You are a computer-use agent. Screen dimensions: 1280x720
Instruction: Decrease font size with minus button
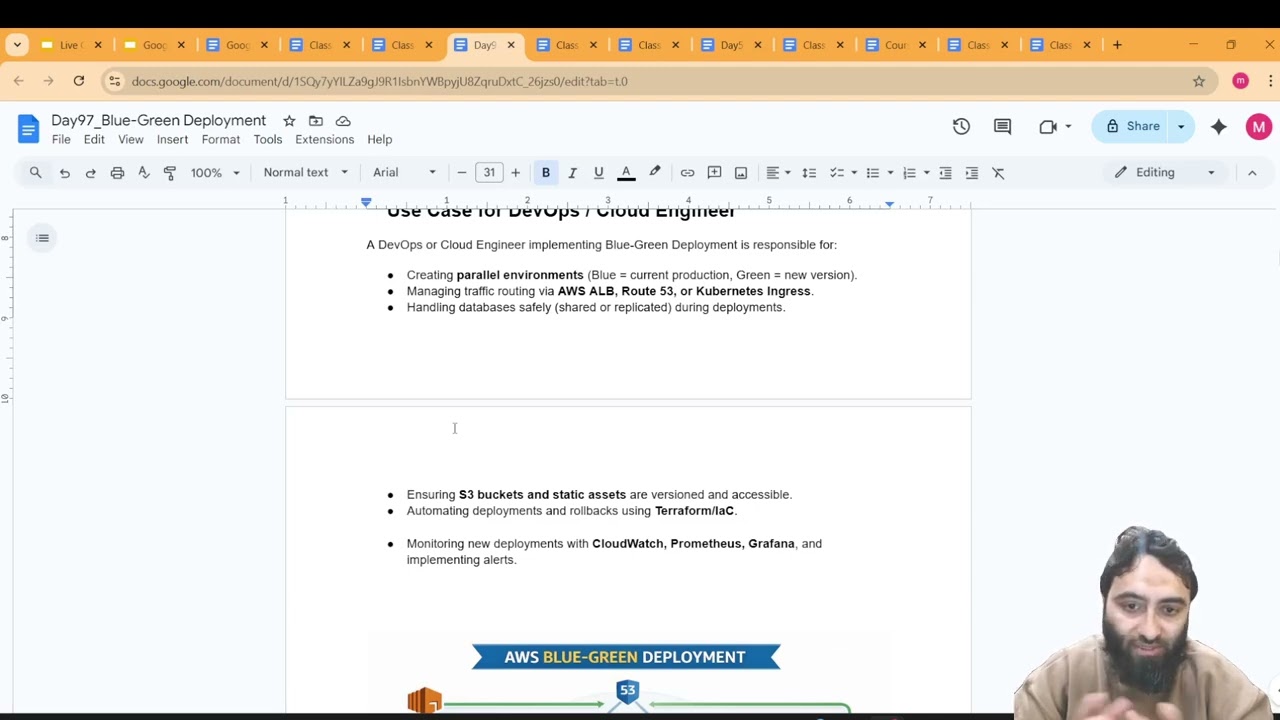point(461,173)
